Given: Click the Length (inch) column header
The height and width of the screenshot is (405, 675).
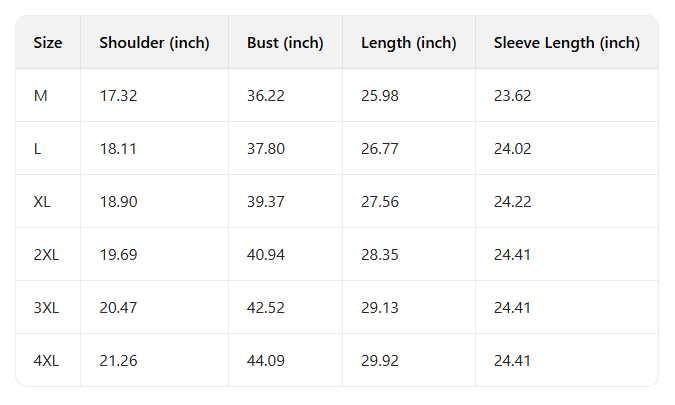Looking at the screenshot, I should 408,43.
